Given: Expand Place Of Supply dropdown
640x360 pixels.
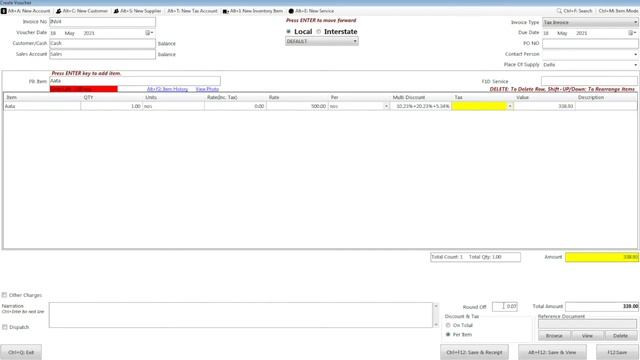Looking at the screenshot, I should [635, 65].
